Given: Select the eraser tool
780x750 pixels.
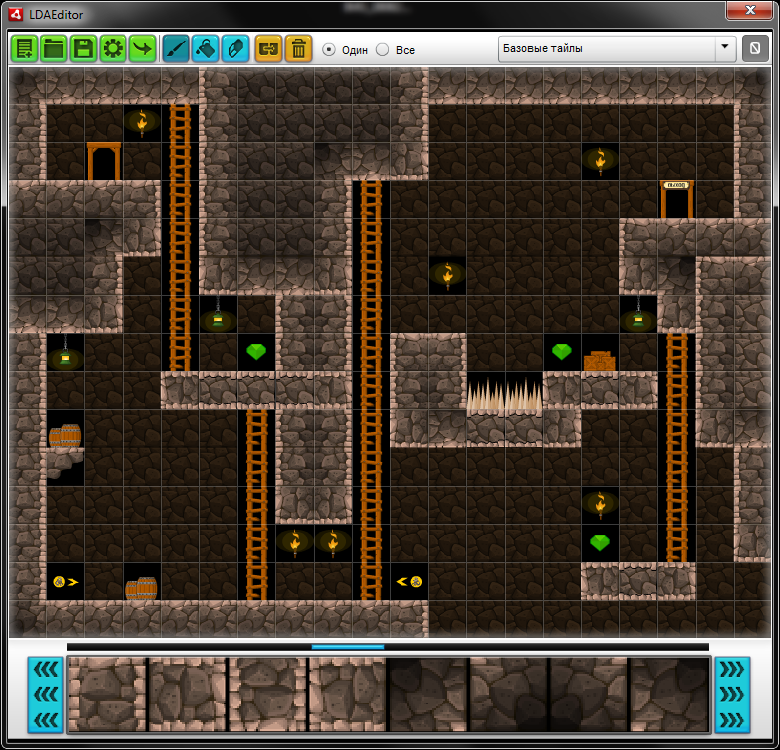Looking at the screenshot, I should (x=235, y=48).
